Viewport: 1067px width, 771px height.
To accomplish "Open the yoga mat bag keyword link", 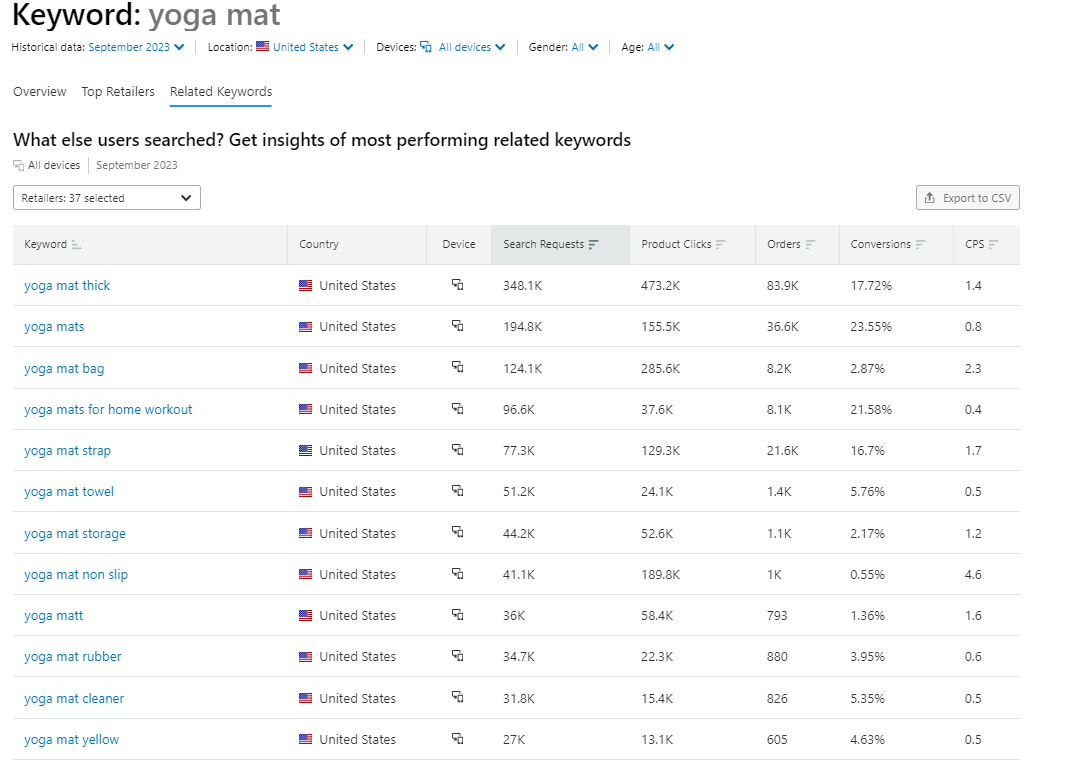I will [x=64, y=369].
